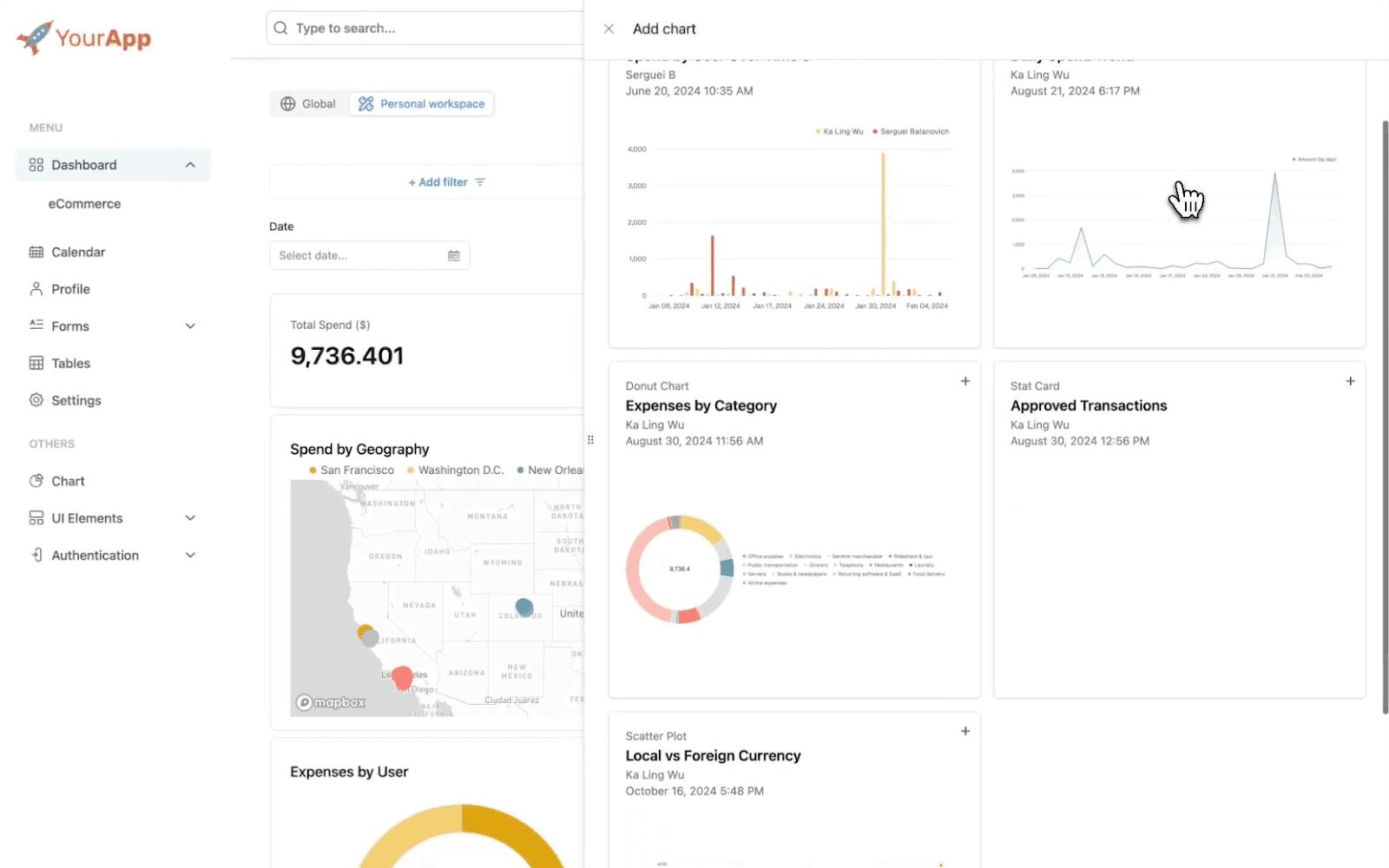Click the Mapbox logo on the map
The width and height of the screenshot is (1389, 868).
tap(331, 702)
